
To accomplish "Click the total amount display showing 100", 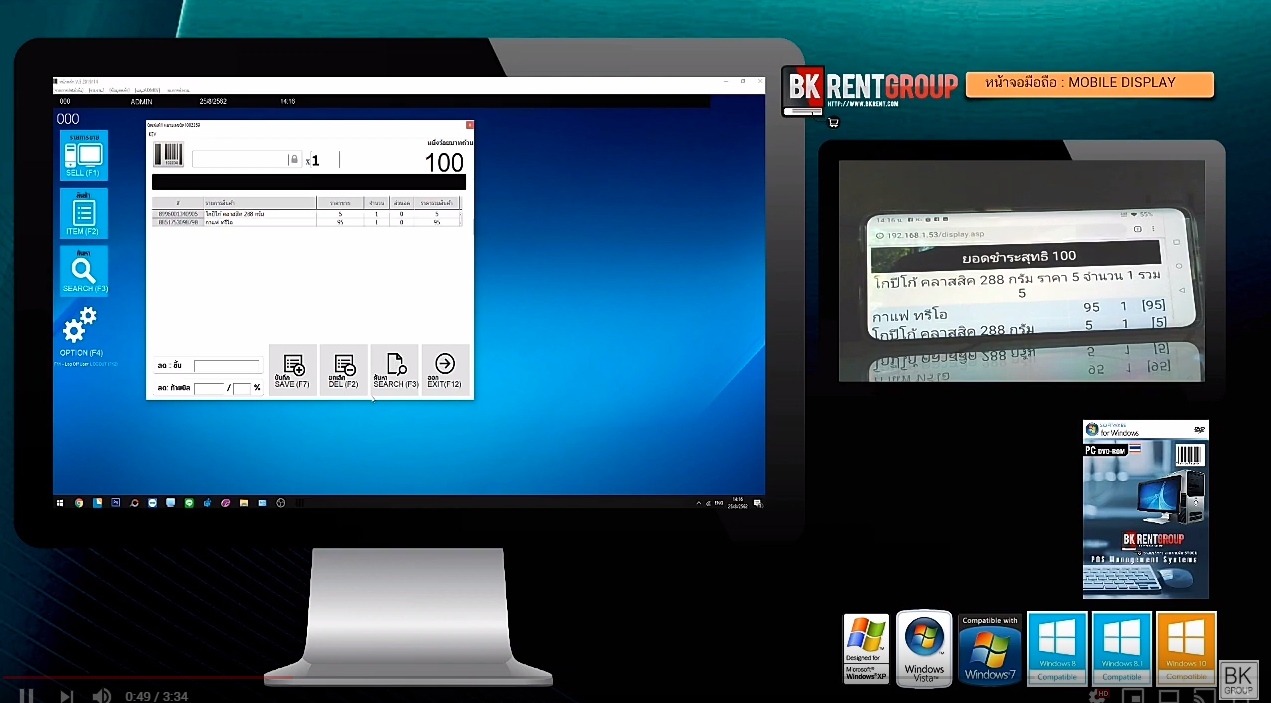I will (x=444, y=163).
